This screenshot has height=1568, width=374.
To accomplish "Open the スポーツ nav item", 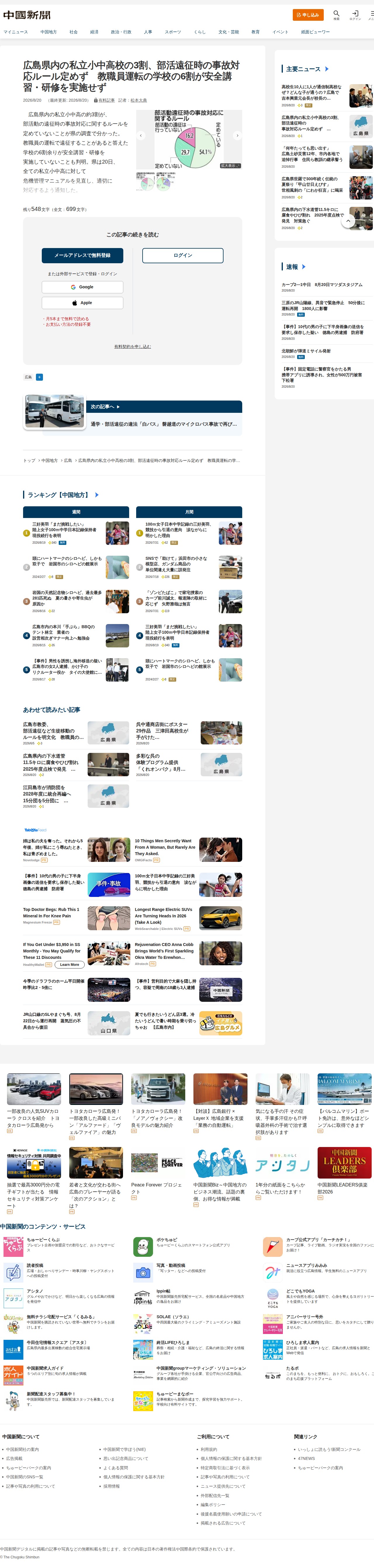I will click(x=172, y=32).
